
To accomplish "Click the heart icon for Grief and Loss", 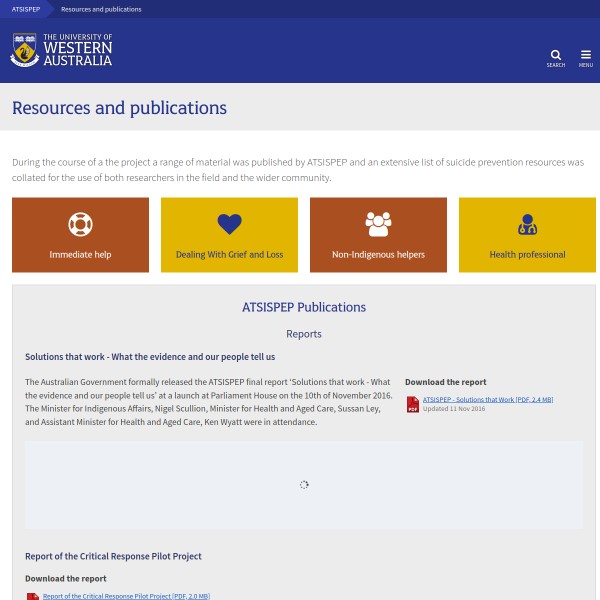I will click(229, 224).
